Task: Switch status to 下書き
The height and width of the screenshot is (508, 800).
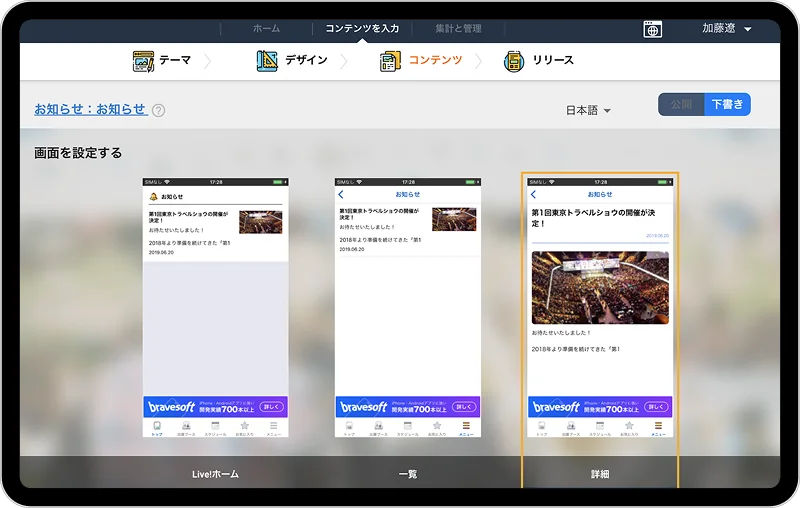Action: pyautogui.click(x=727, y=104)
